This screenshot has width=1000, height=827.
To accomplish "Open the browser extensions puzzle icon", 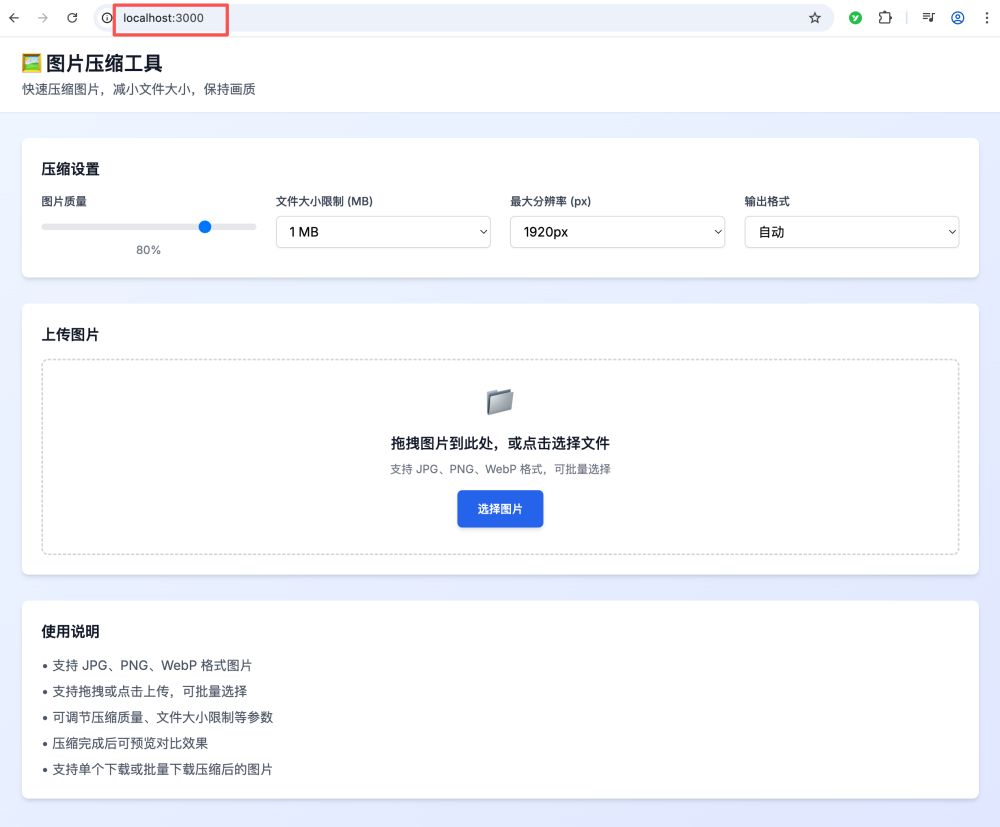I will click(885, 17).
